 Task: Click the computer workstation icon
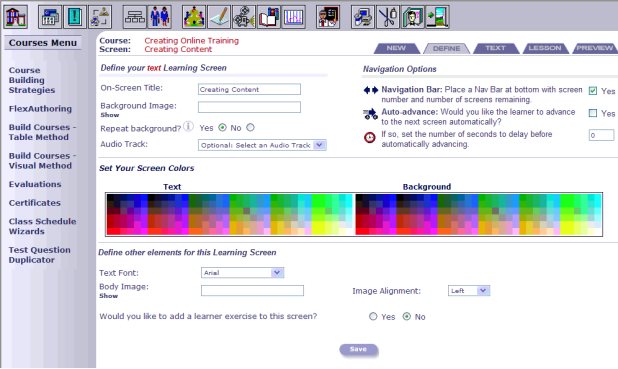(x=363, y=17)
